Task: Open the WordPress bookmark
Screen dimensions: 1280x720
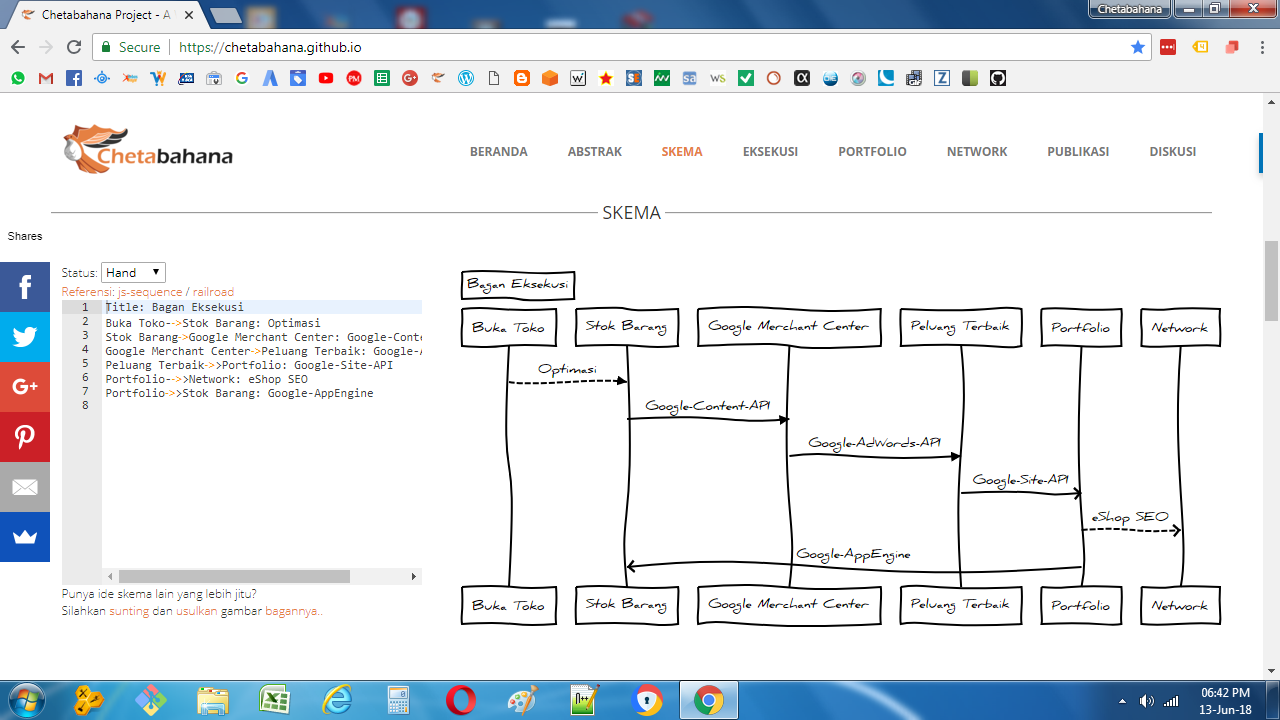Action: pyautogui.click(x=466, y=78)
